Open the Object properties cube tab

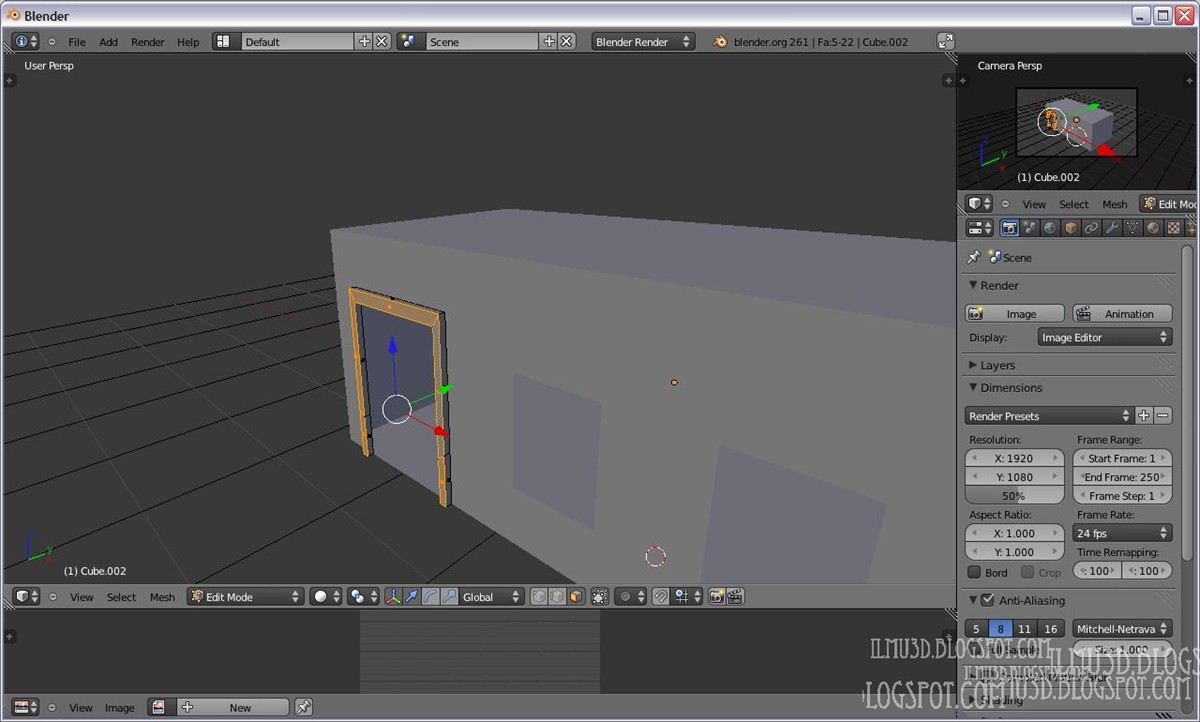point(1071,228)
